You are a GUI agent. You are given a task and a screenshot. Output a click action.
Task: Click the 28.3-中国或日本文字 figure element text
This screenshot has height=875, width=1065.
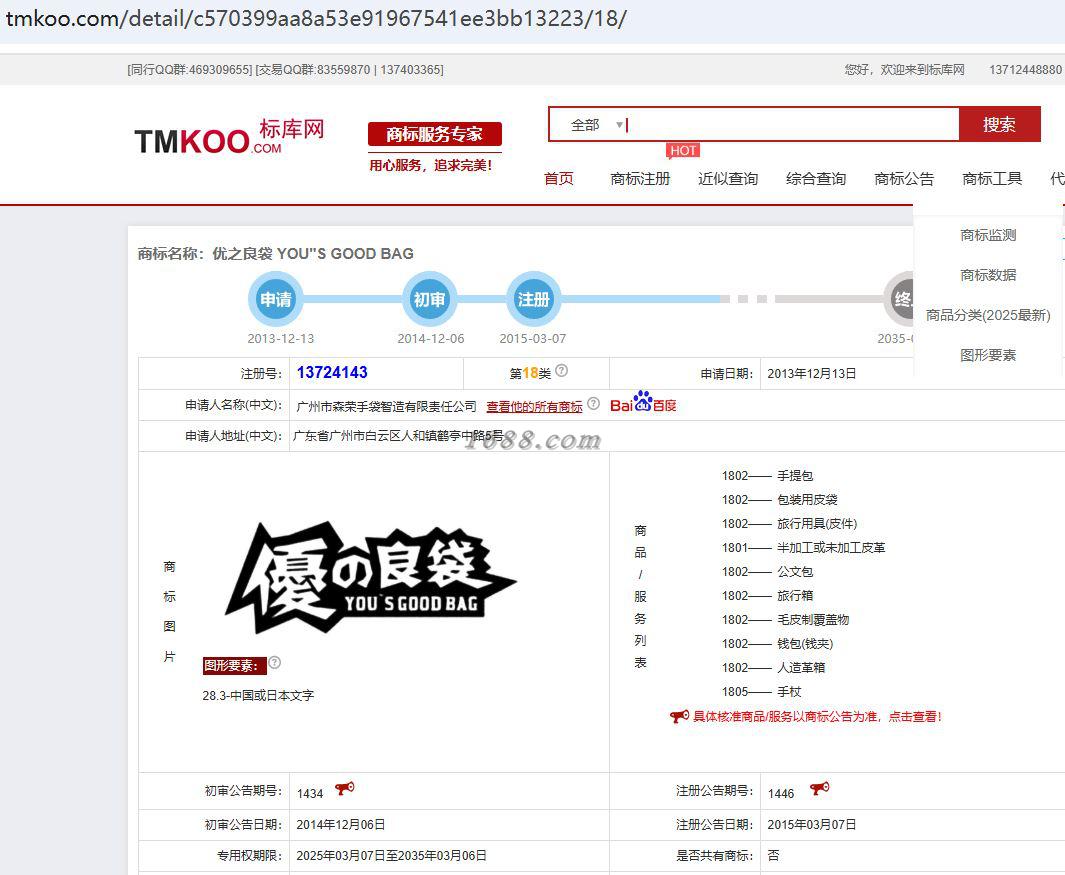tap(258, 696)
